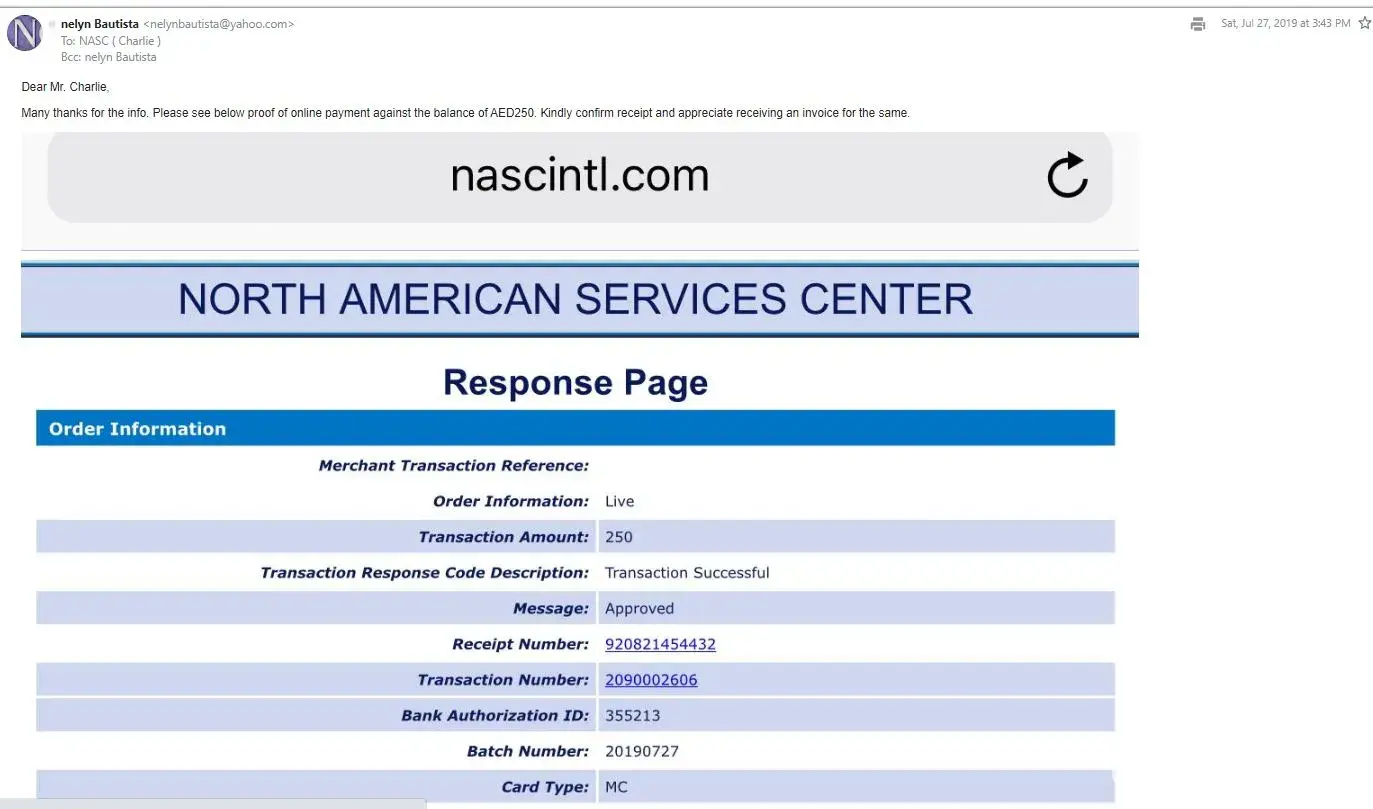Image resolution: width=1373 pixels, height=809 pixels.
Task: Click the sender avatar with letter N
Action: 25,33
